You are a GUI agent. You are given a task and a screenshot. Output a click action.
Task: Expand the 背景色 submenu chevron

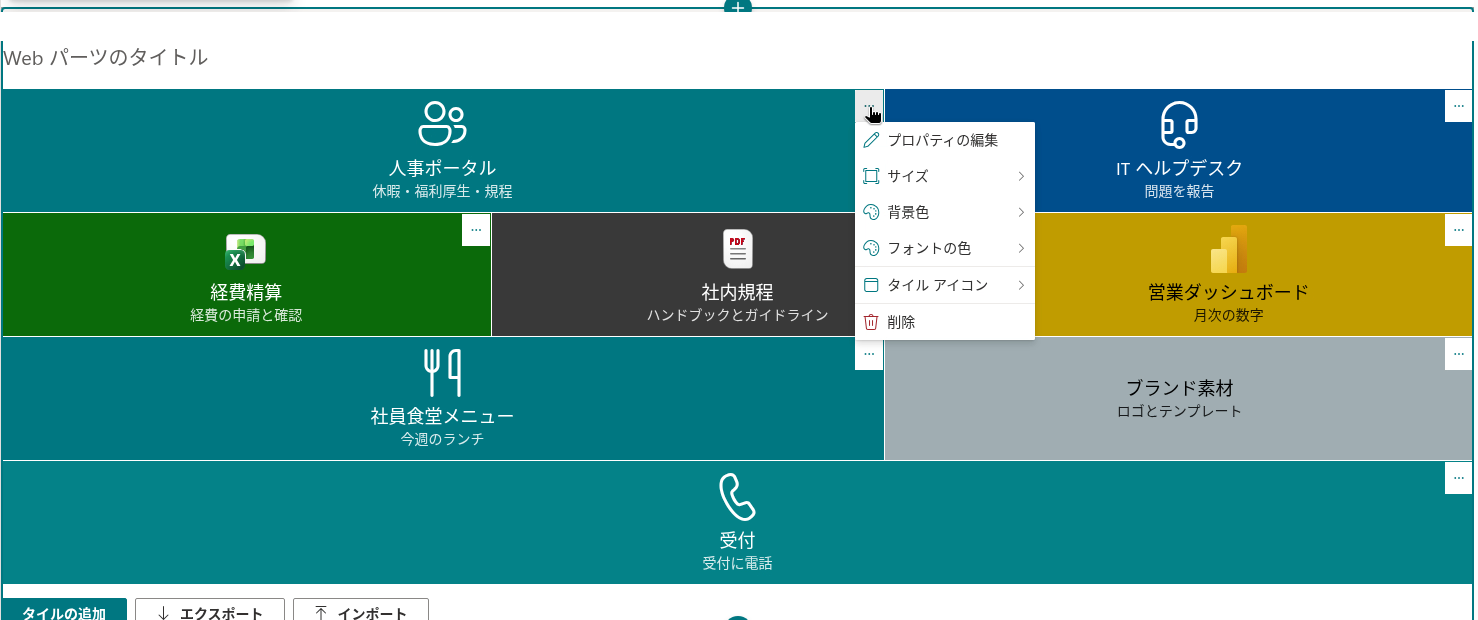pyautogui.click(x=1021, y=213)
